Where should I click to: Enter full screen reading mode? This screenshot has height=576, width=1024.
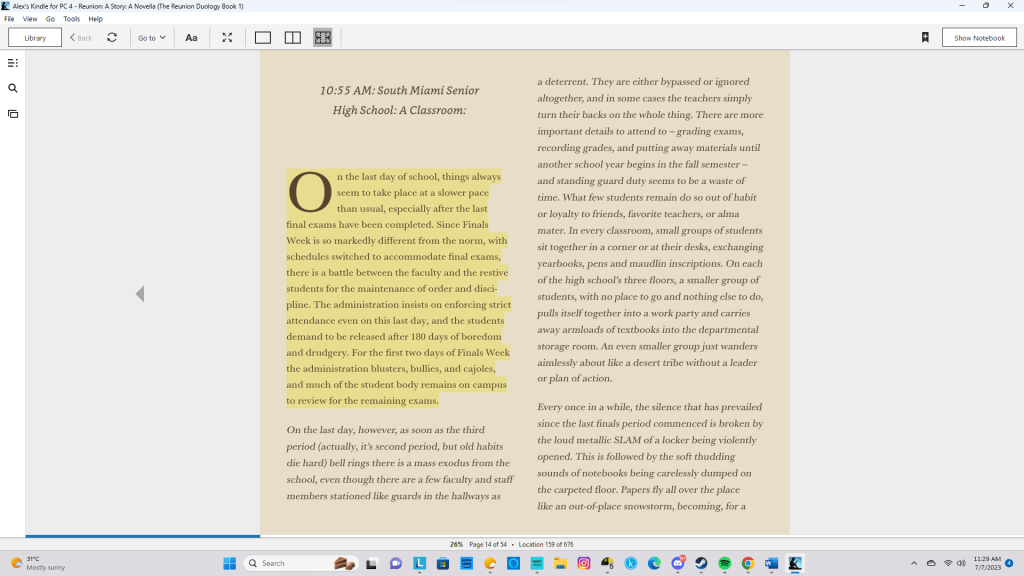tap(227, 38)
